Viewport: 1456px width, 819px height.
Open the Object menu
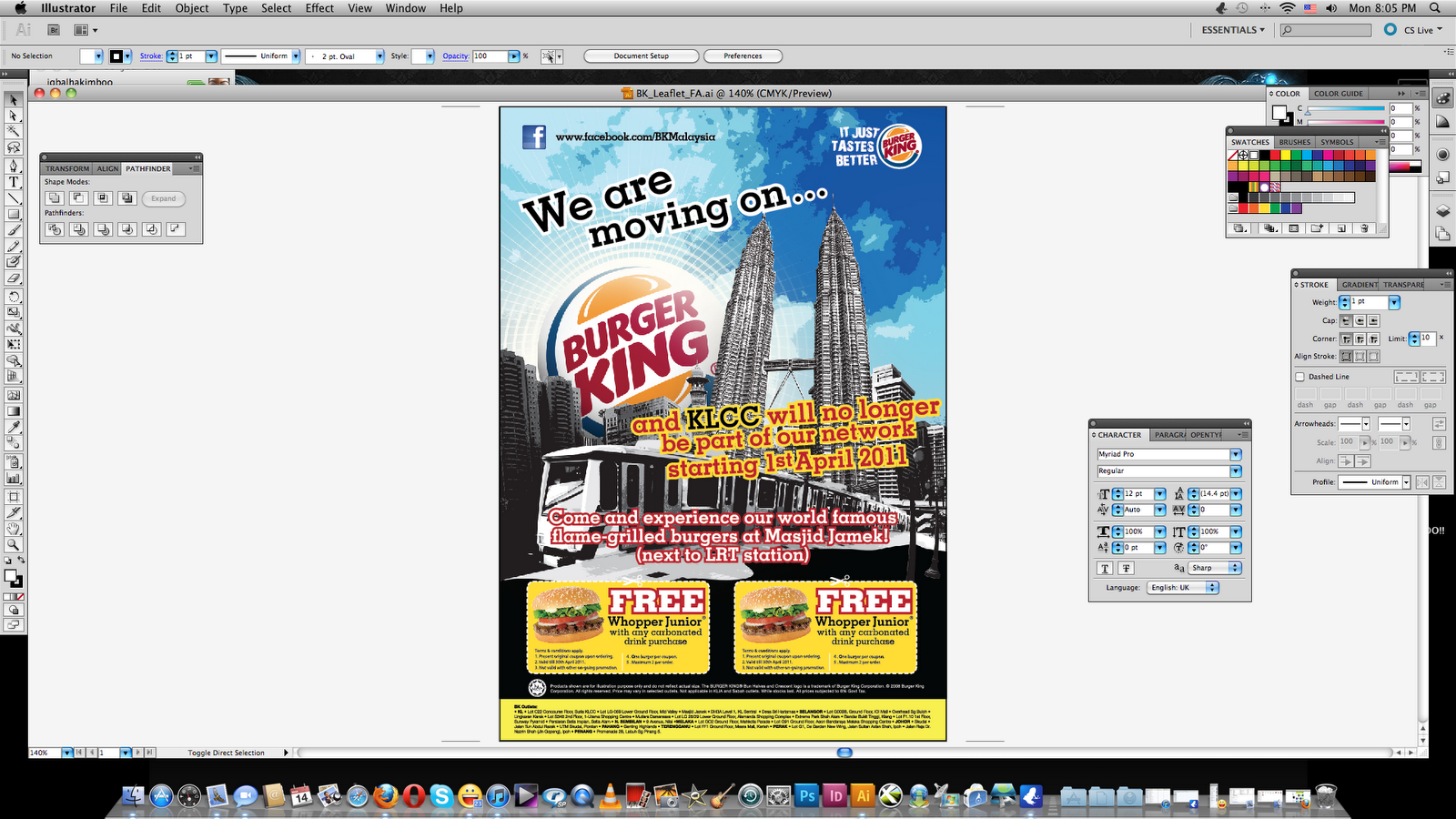(x=192, y=8)
